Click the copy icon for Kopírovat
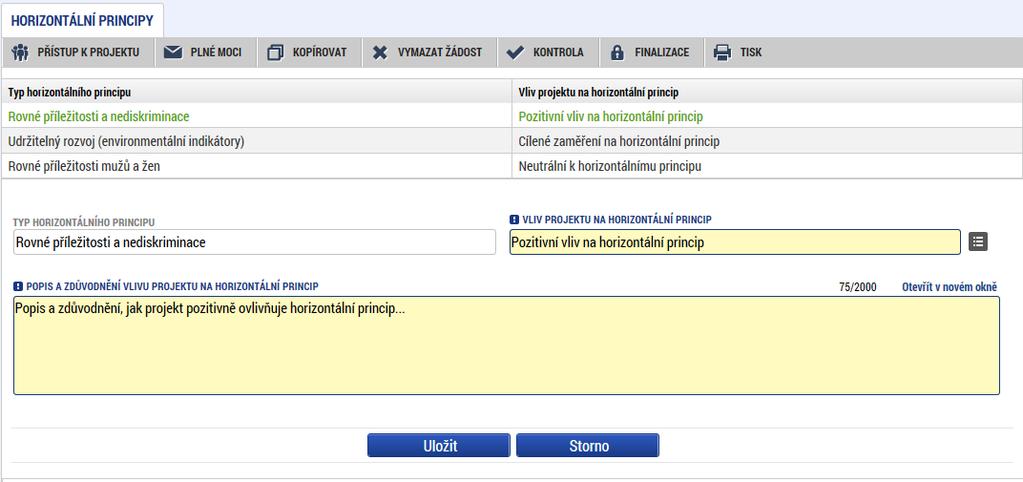 coord(276,53)
